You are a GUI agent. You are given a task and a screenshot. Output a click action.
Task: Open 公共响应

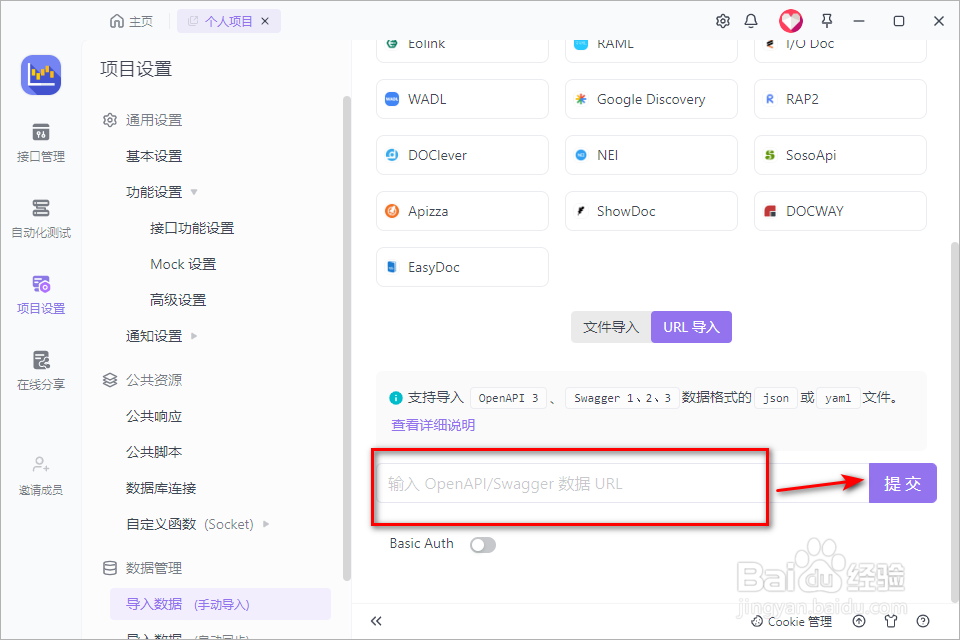[154, 416]
